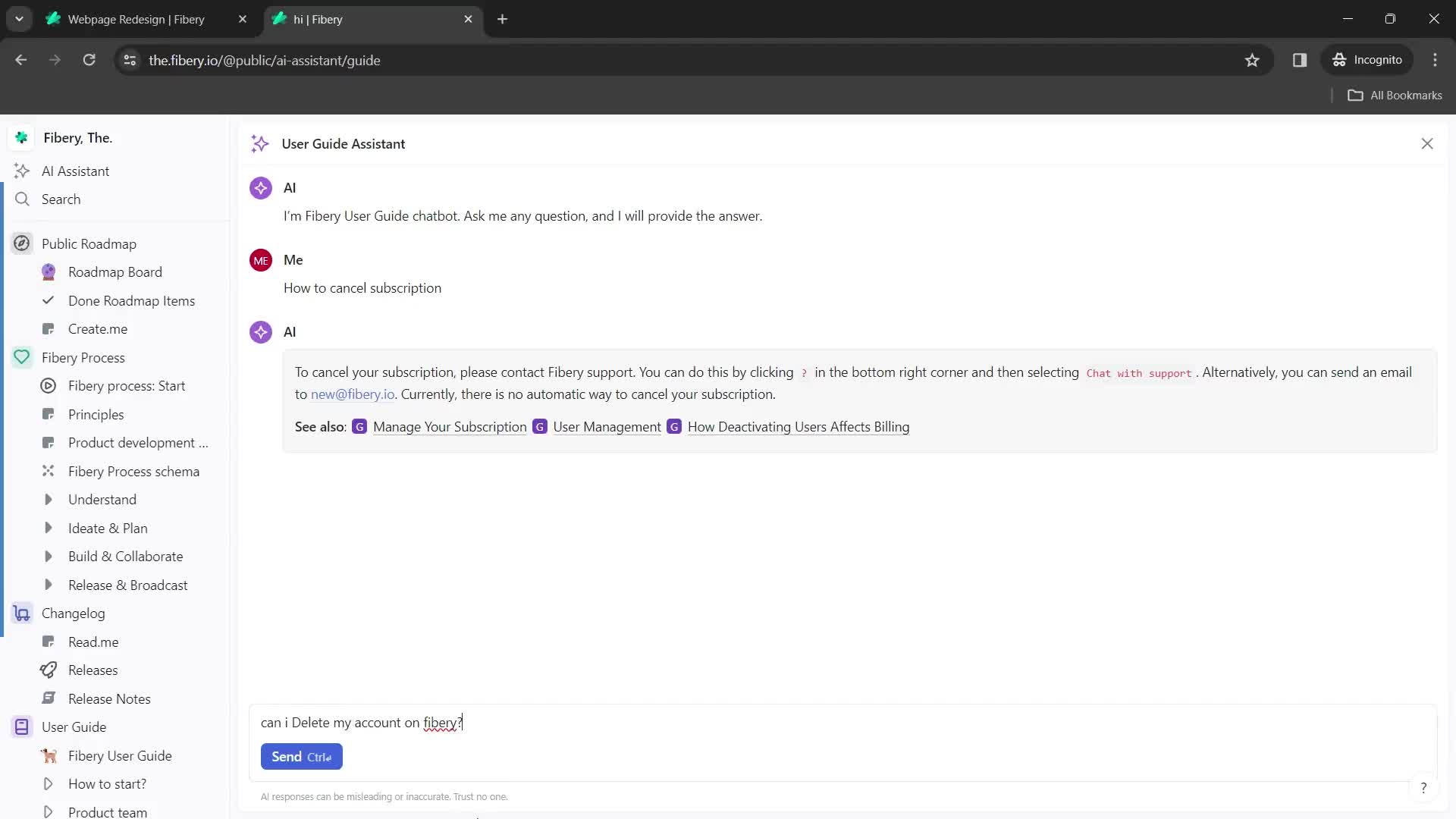
Task: Click the User Guide Assistant star icon
Action: tap(259, 143)
